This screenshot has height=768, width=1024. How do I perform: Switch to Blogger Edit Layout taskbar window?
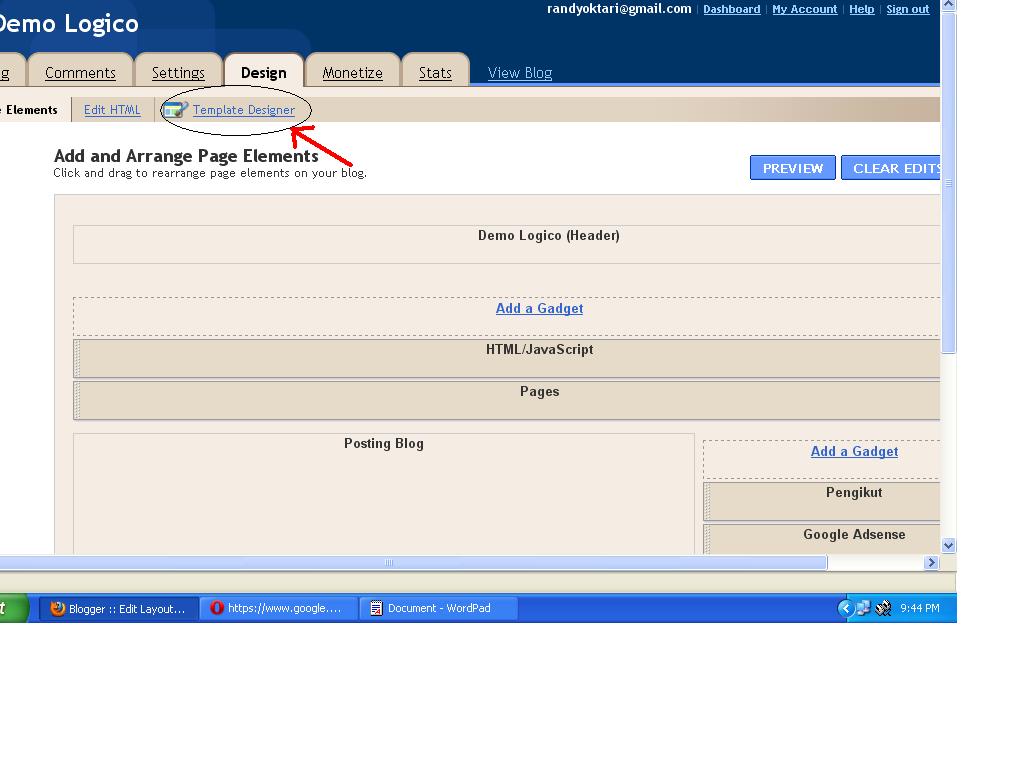tap(119, 609)
